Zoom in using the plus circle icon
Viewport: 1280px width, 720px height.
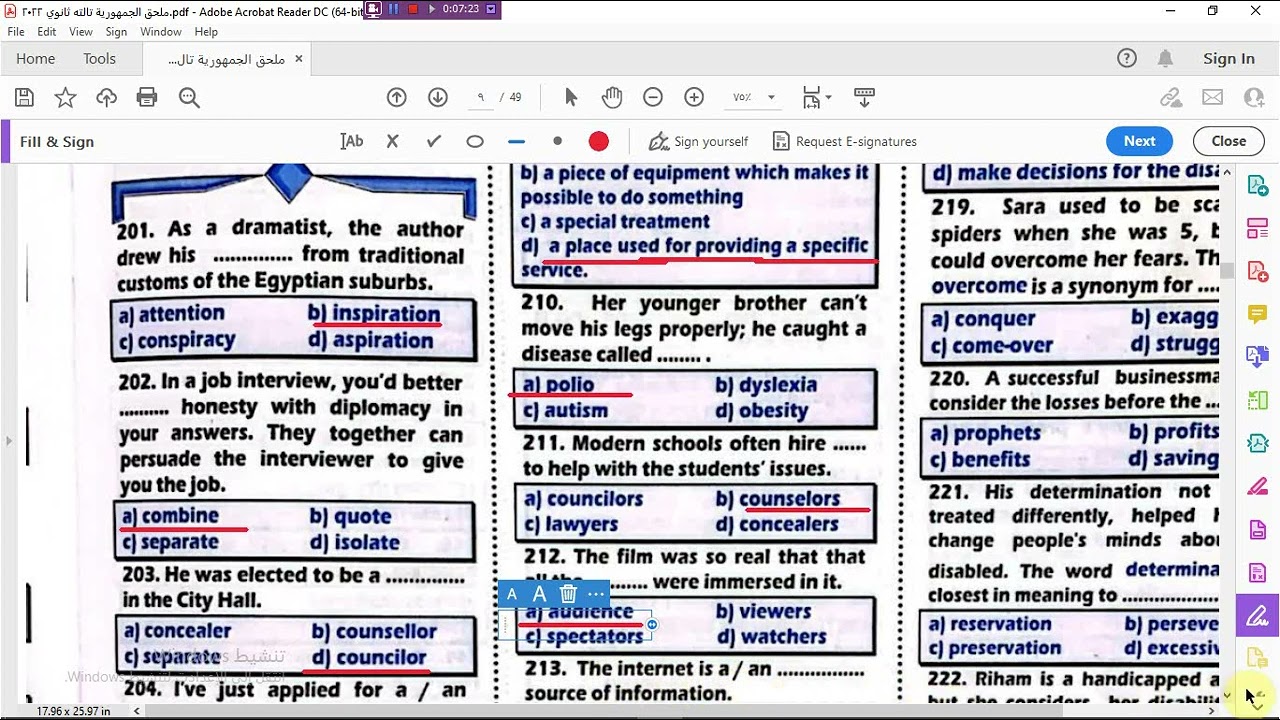[694, 97]
